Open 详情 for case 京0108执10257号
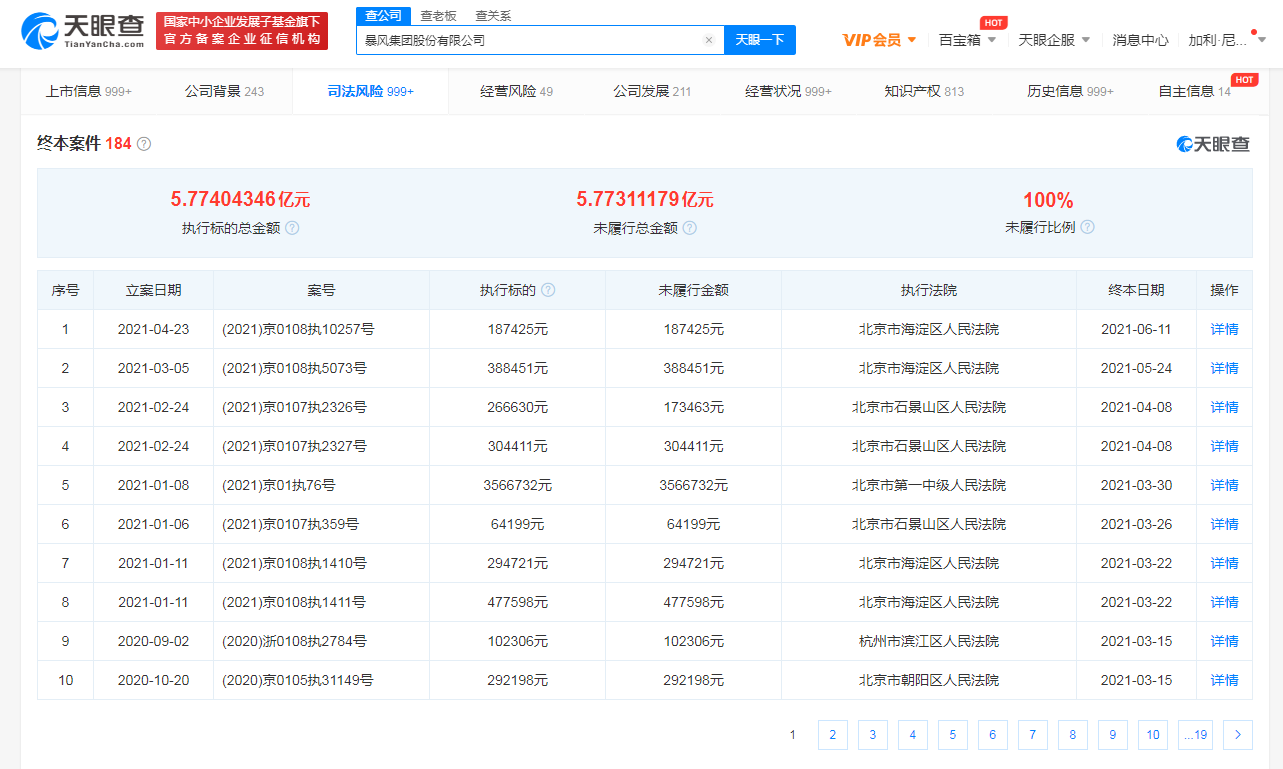Image resolution: width=1283 pixels, height=769 pixels. coord(1224,329)
